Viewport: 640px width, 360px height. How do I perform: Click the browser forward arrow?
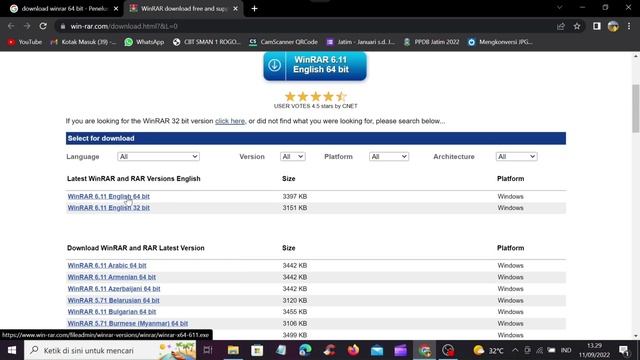coord(27,26)
